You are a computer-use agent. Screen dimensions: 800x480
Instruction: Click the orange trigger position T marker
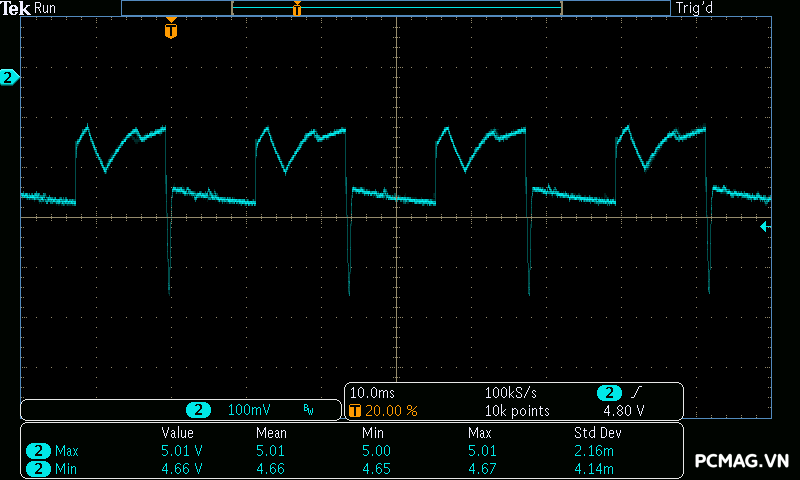click(x=171, y=31)
